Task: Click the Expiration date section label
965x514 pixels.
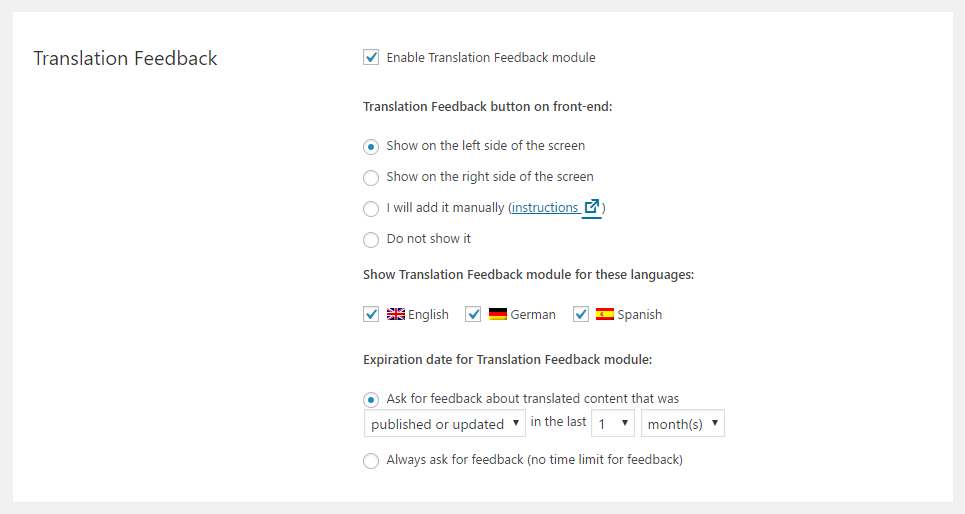Action: pos(507,359)
